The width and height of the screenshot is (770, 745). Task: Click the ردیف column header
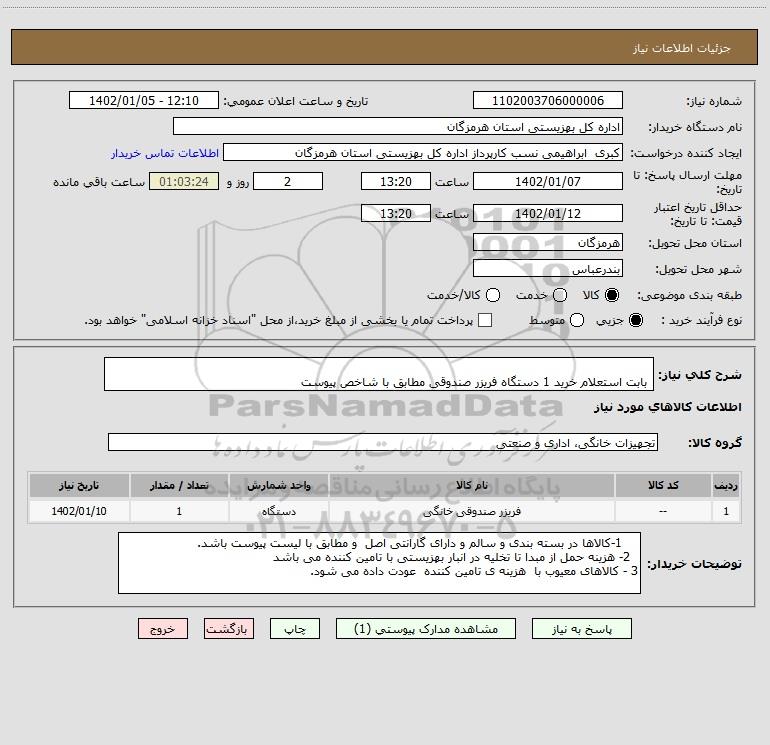(x=726, y=485)
